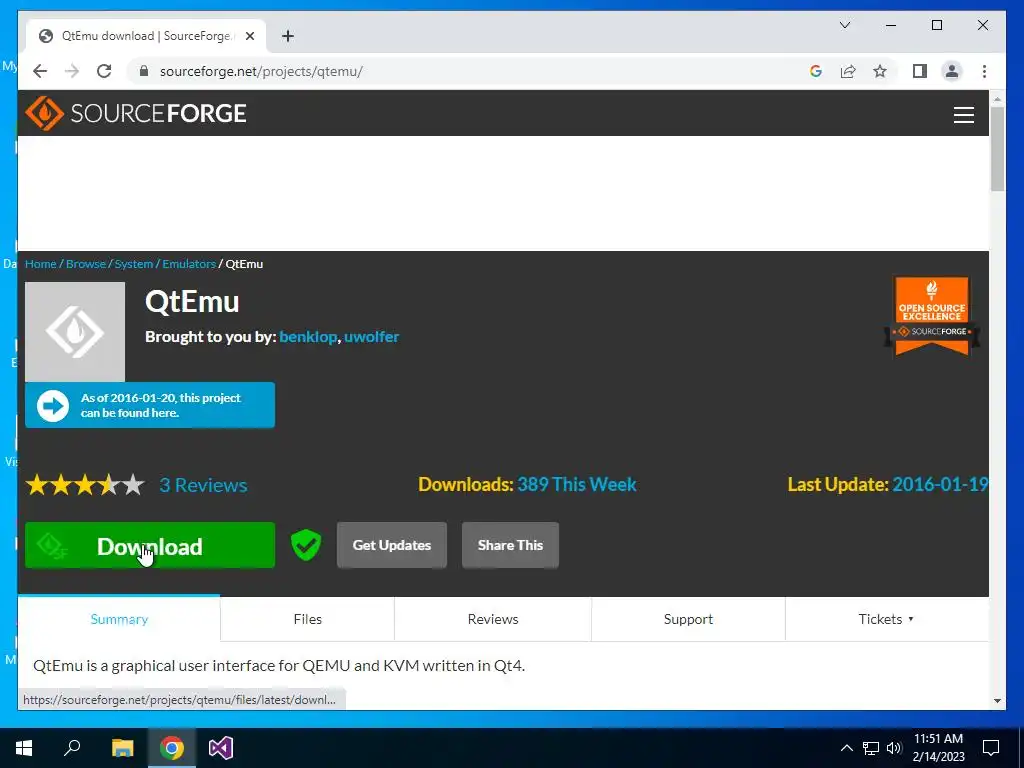
Task: Open the benklop author link
Action: (308, 337)
